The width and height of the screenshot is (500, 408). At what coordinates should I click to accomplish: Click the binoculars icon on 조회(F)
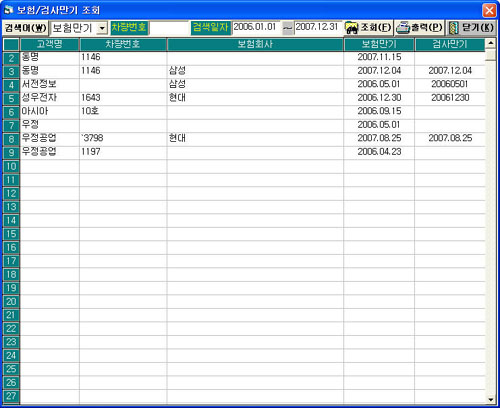pyautogui.click(x=352, y=28)
